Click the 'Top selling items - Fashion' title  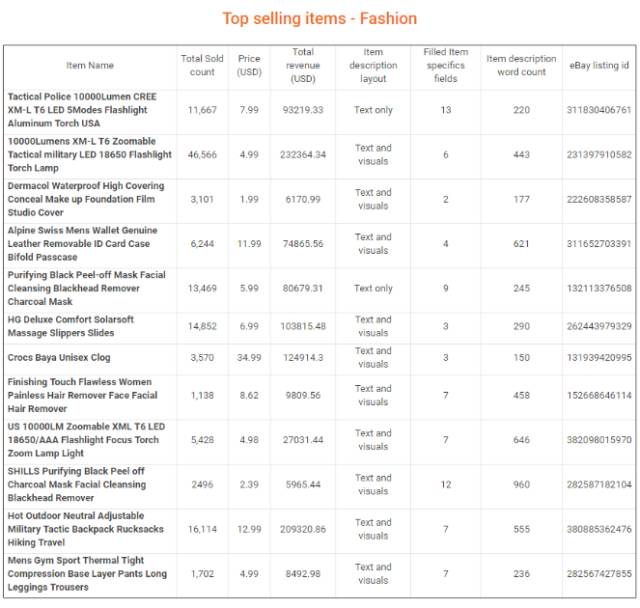pyautogui.click(x=319, y=19)
